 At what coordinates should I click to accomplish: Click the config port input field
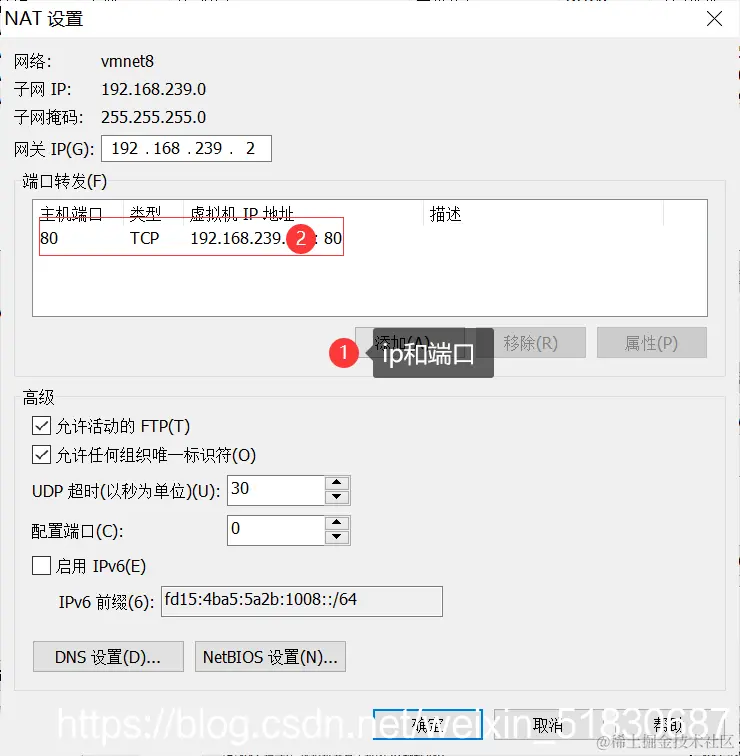point(276,530)
